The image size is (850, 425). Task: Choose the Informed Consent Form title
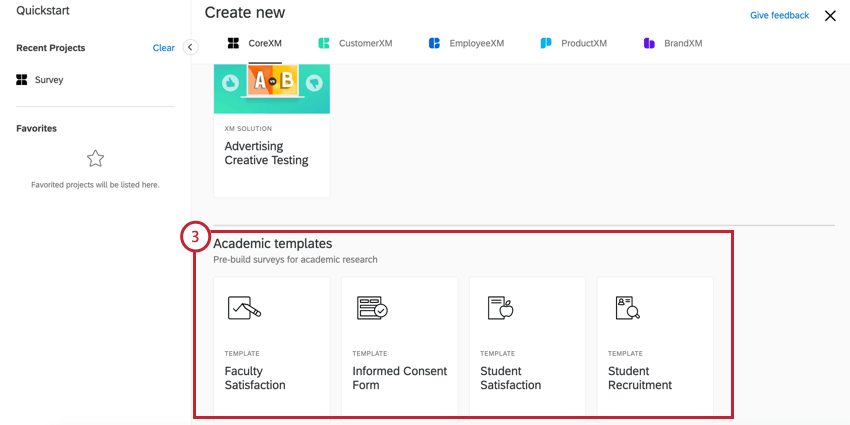(399, 378)
